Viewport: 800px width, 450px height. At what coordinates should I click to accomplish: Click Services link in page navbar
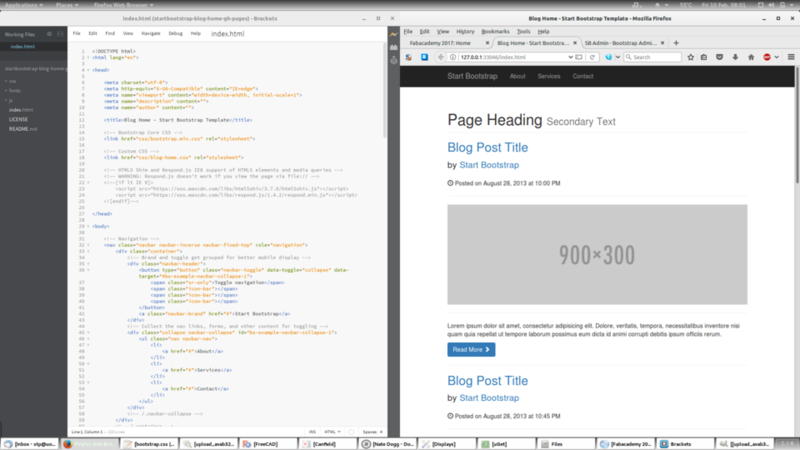coord(549,76)
